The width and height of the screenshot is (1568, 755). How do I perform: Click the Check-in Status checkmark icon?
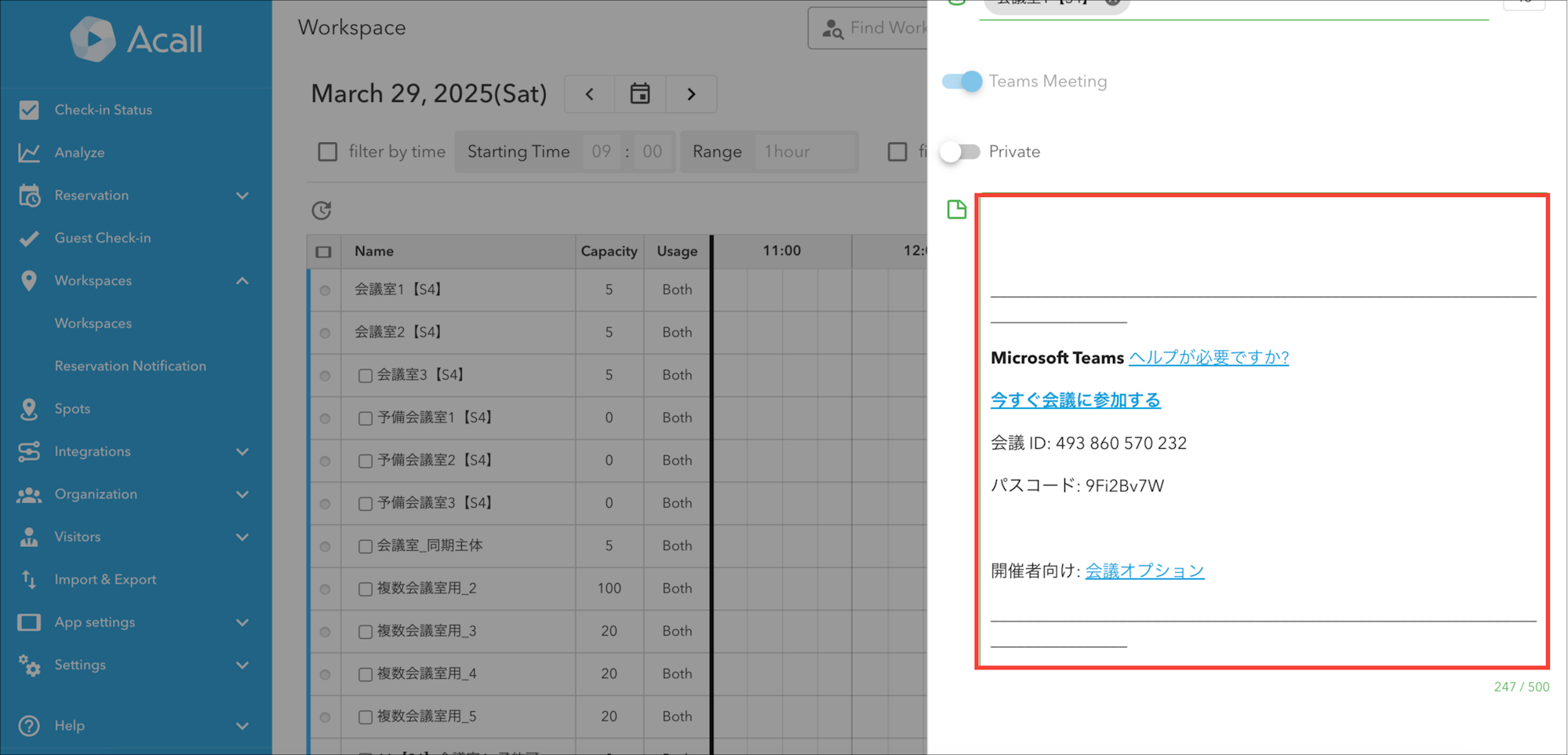29,110
